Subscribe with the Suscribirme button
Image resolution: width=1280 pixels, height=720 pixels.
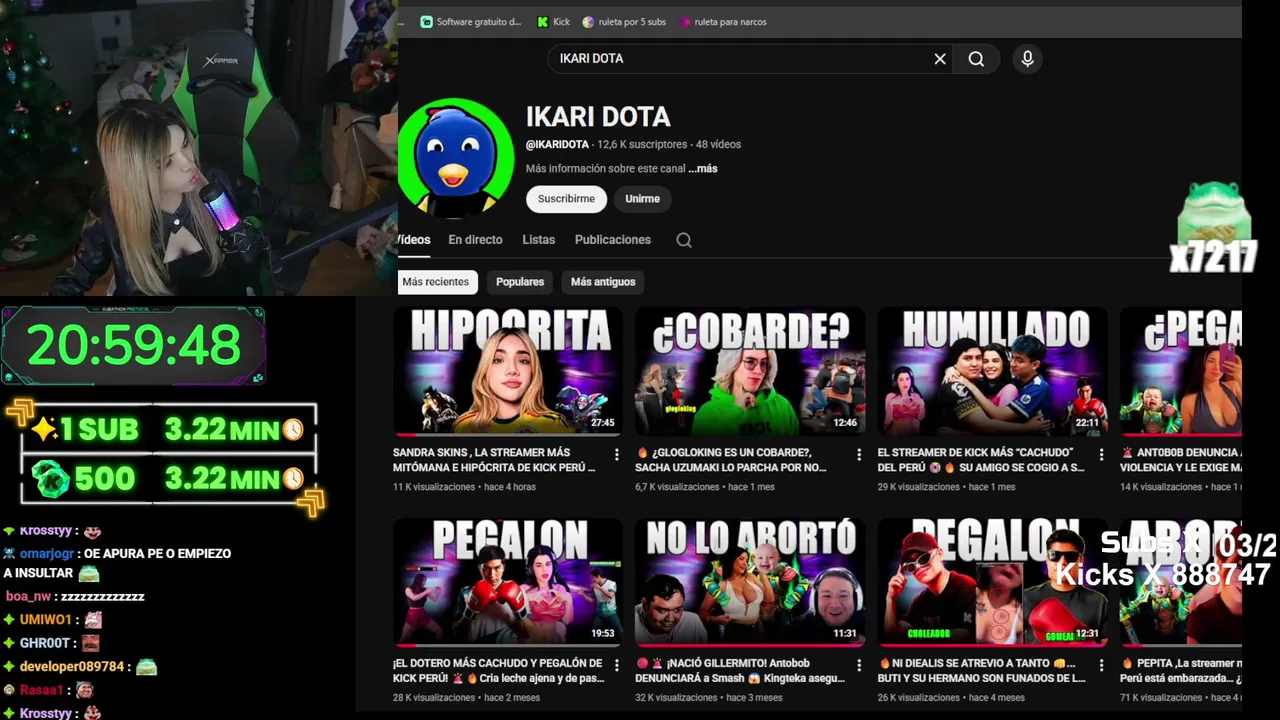[x=566, y=199]
